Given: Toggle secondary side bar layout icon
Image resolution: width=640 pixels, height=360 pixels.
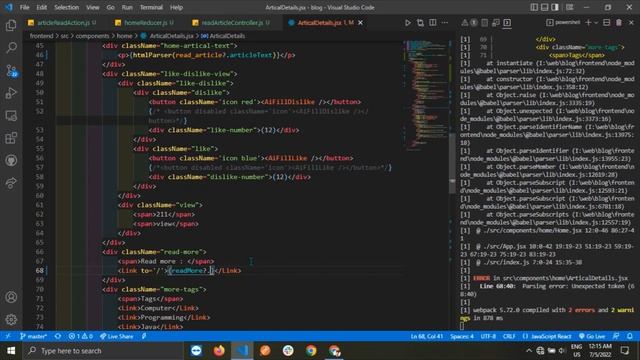Looking at the screenshot, I should 555,7.
